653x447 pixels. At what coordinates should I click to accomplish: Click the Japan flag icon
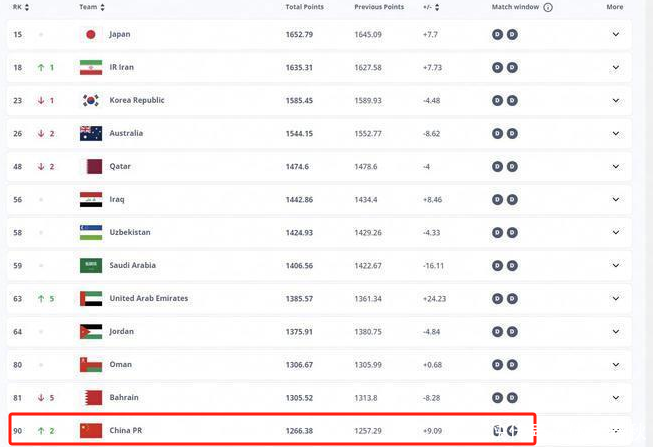click(x=91, y=34)
